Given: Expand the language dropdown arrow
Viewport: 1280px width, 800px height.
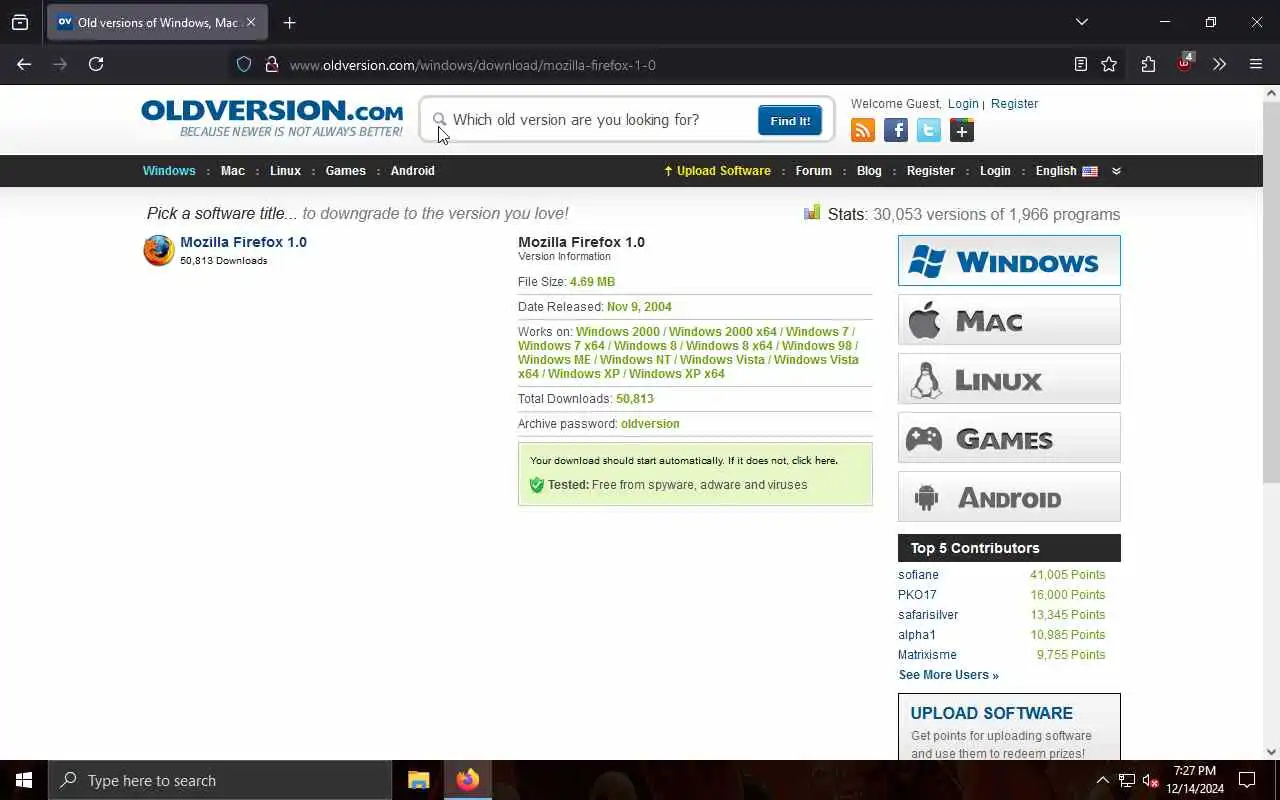Looking at the screenshot, I should click(x=1116, y=171).
